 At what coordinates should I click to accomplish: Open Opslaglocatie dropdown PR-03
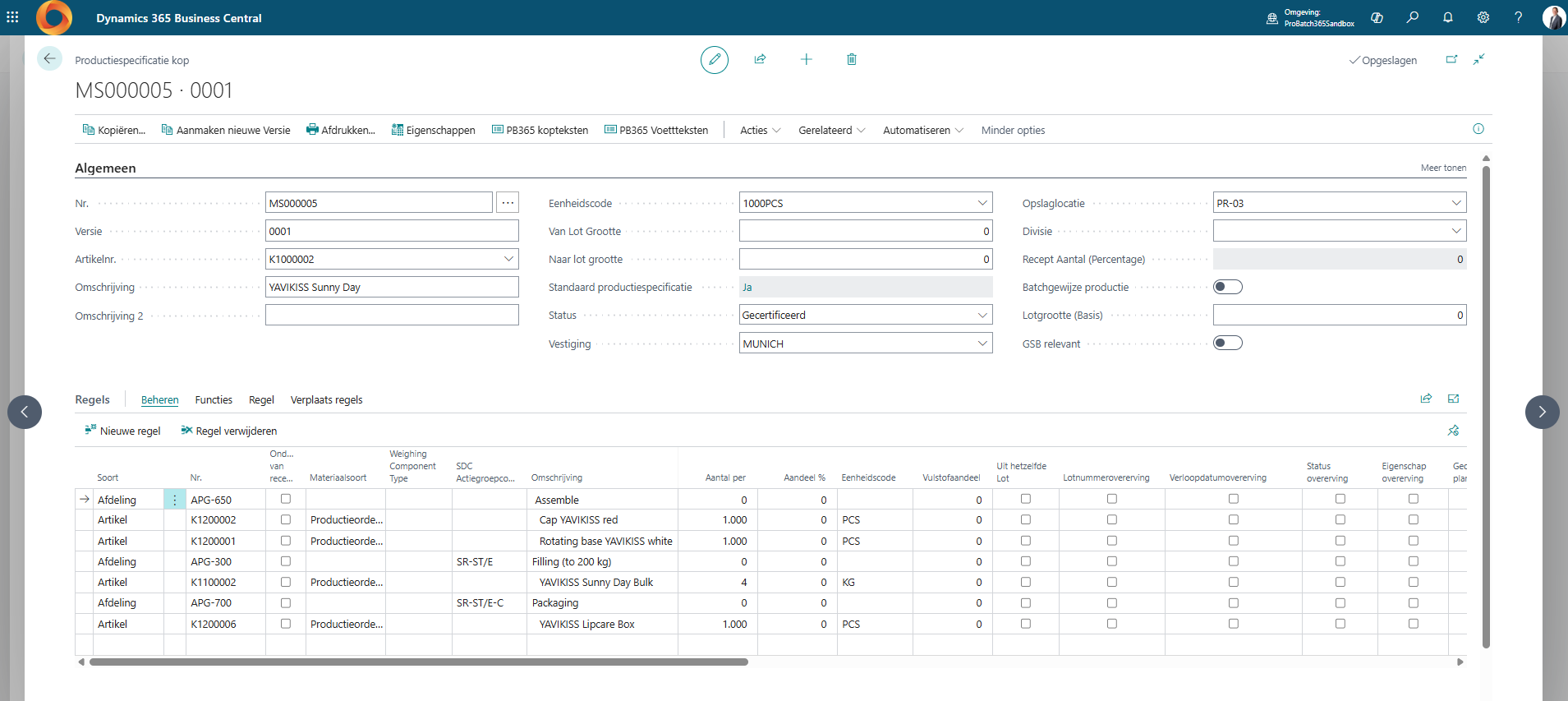[1456, 203]
